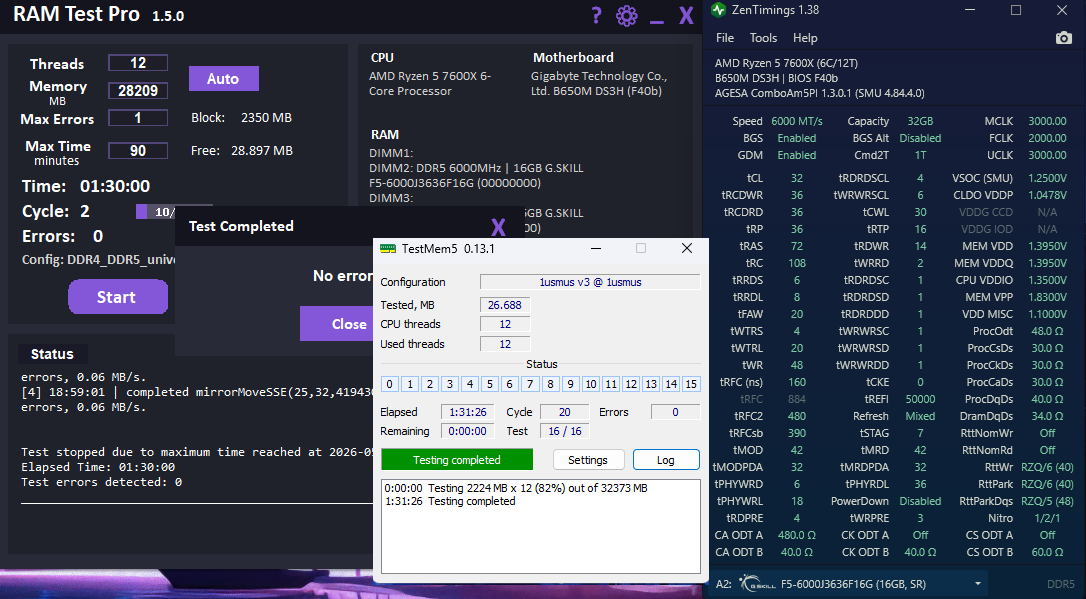
Task: Open ZenTimings File menu
Action: (724, 38)
